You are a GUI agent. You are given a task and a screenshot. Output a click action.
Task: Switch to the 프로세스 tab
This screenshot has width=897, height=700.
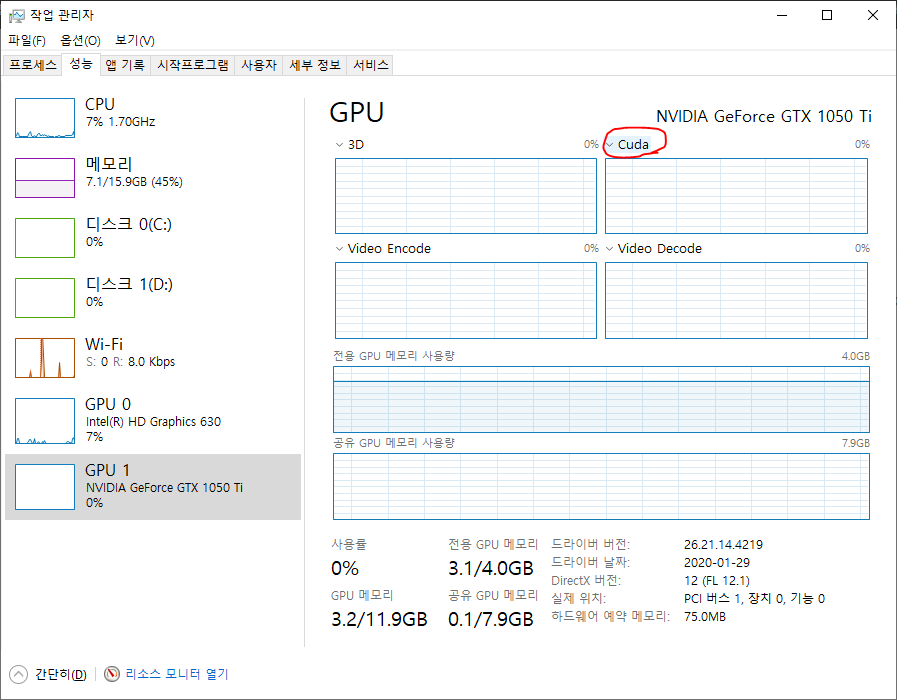click(x=33, y=65)
